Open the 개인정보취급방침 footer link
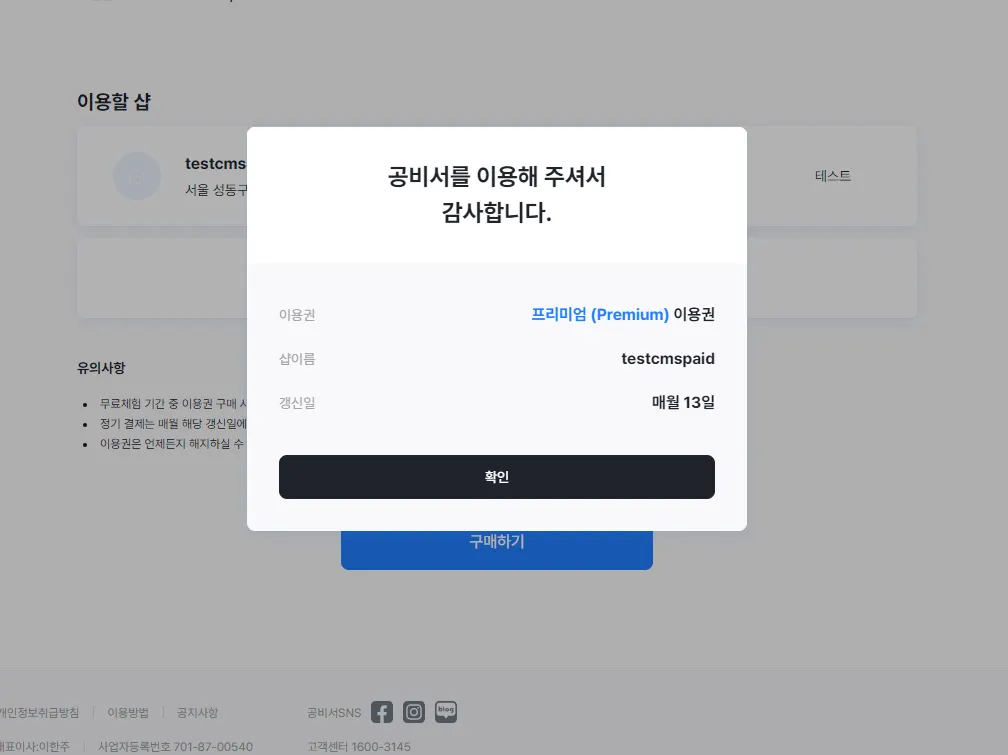This screenshot has height=755, width=1008. pyautogui.click(x=39, y=713)
